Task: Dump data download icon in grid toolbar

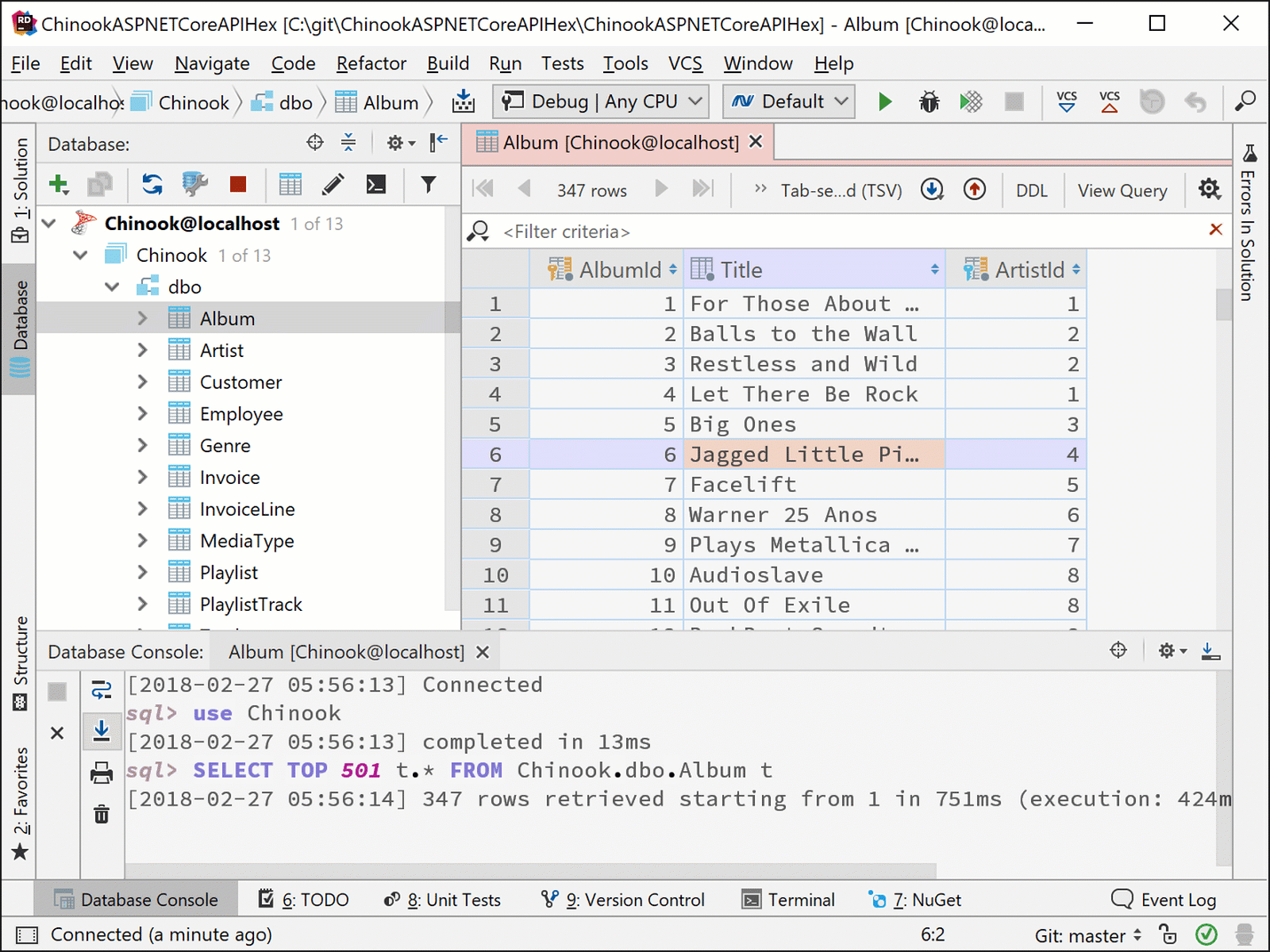Action: click(x=932, y=189)
